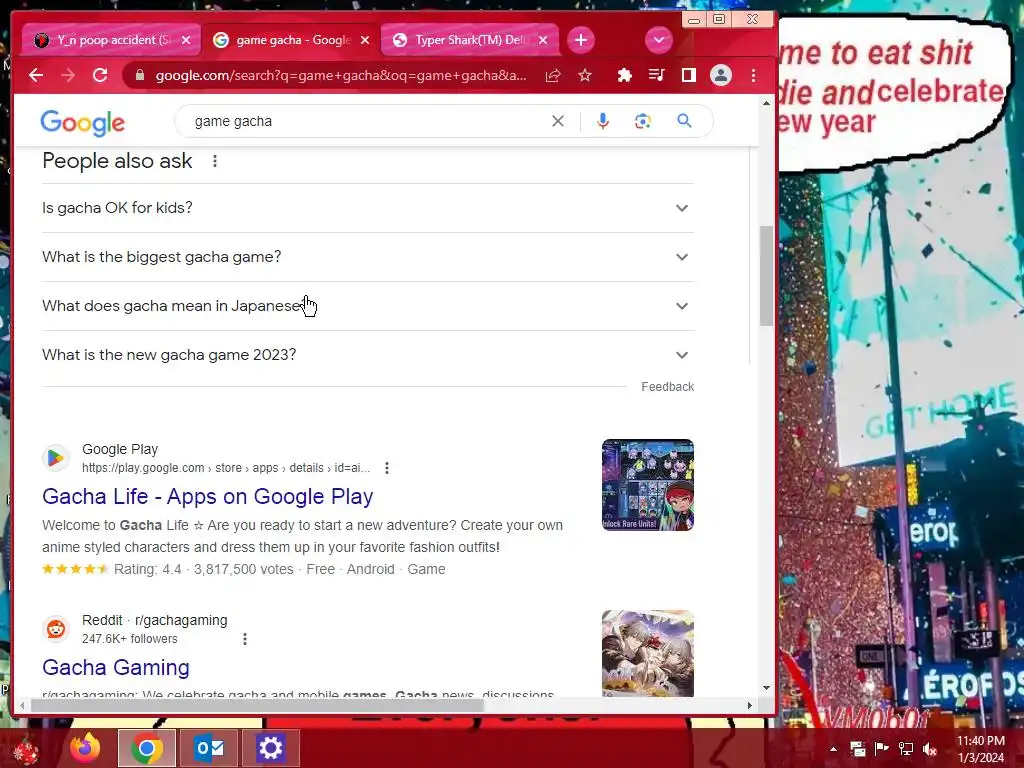Expand 'Is gacha OK for kids?'

368,208
